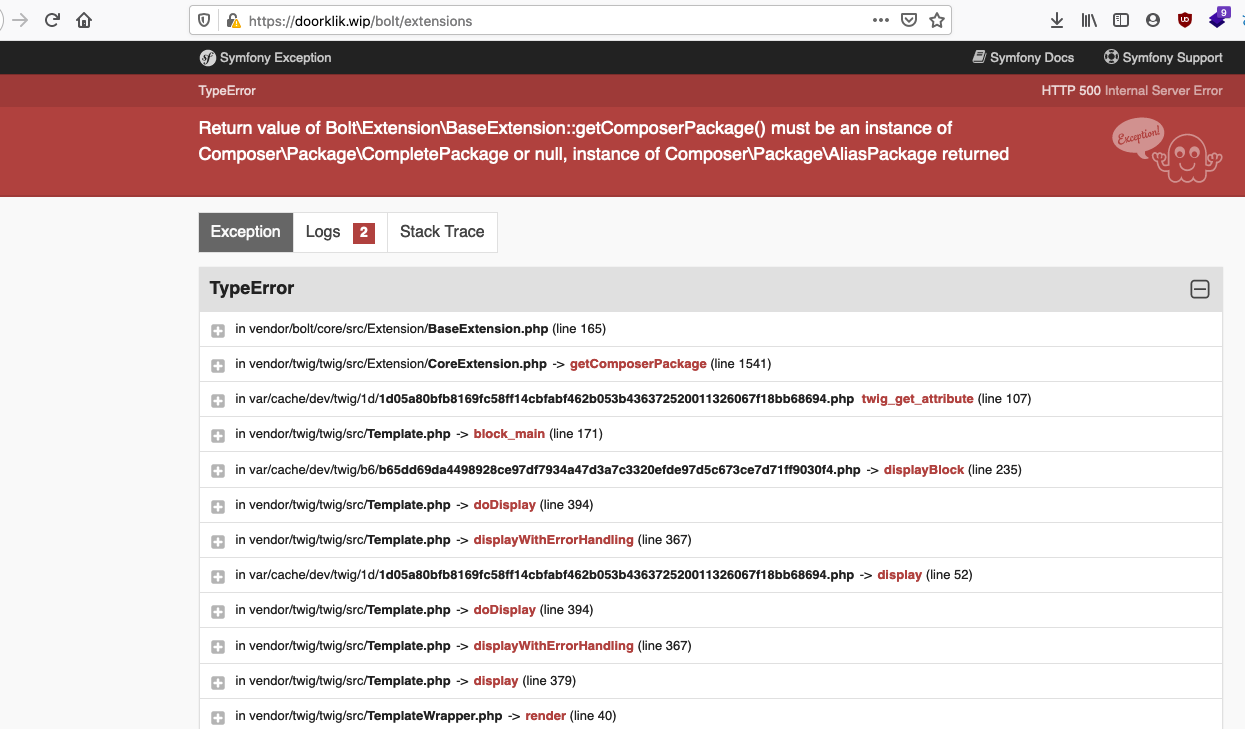This screenshot has width=1245, height=729.
Task: Expand the display line 379 trace
Action: 218,682
